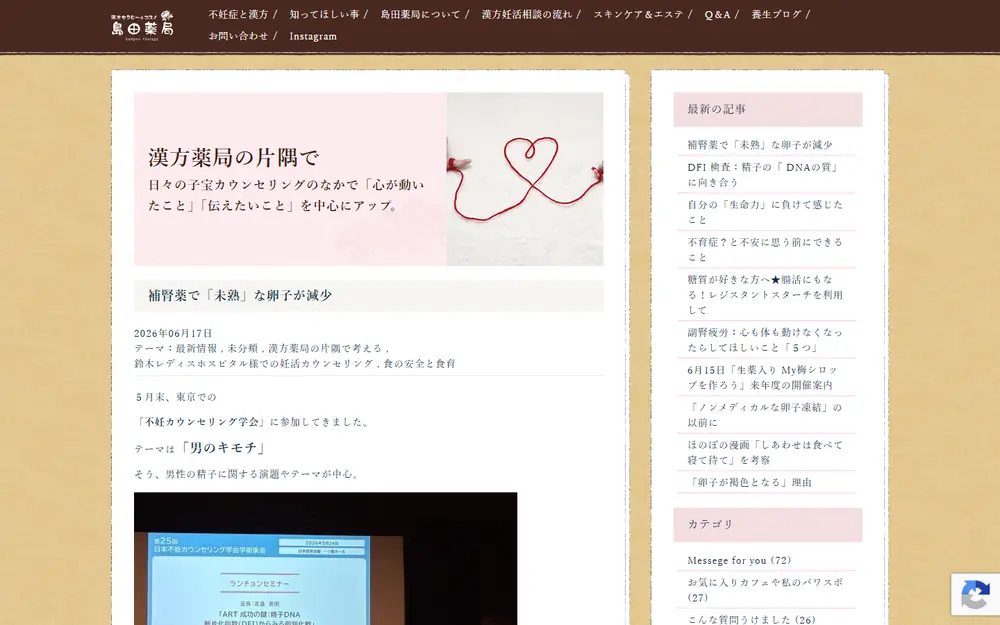Image resolution: width=1000 pixels, height=625 pixels.
Task: Select the 漢方薬局の片隅で考える theme link
Action: pos(325,348)
